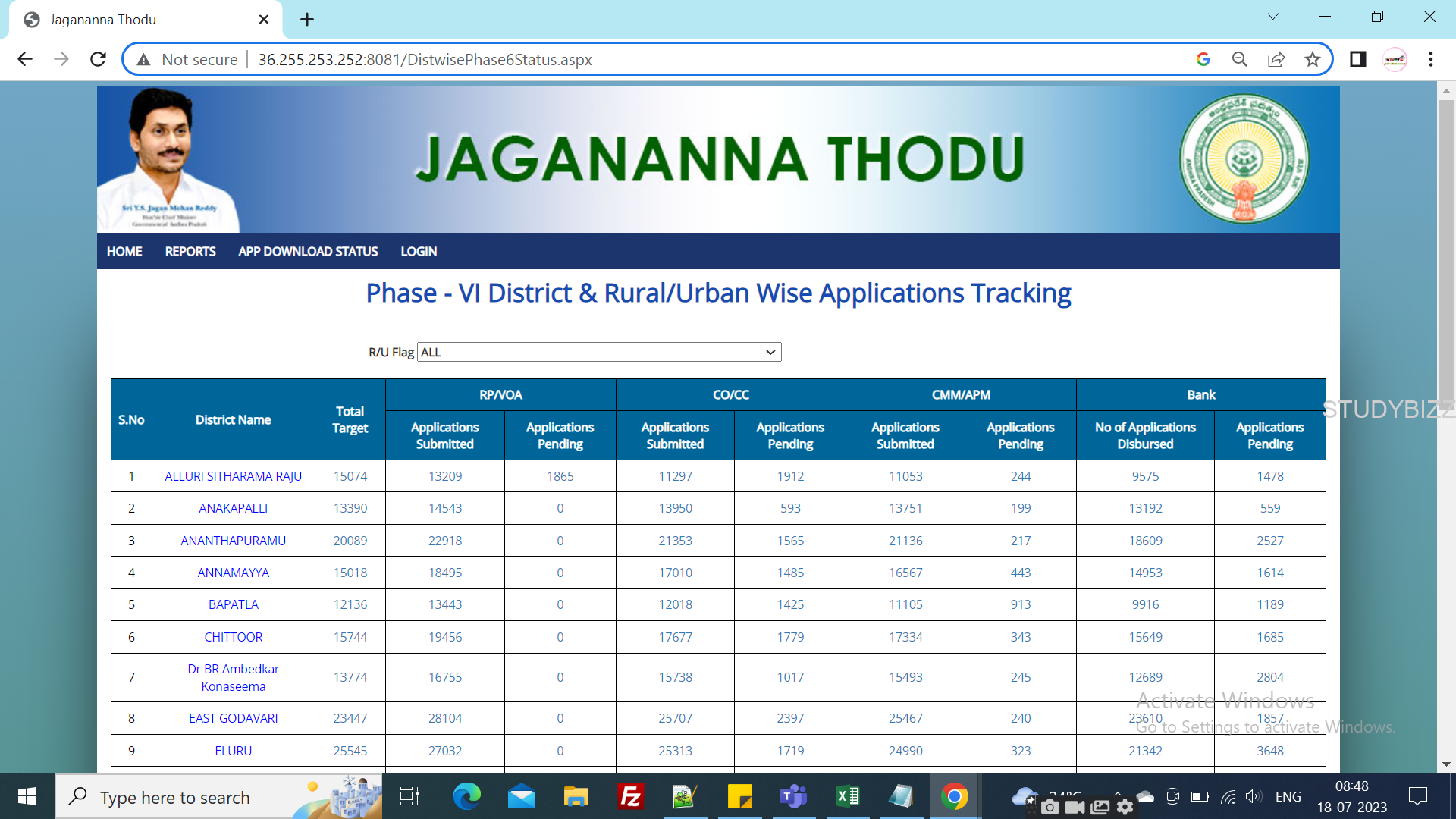The width and height of the screenshot is (1456, 819).
Task: Click the share icon in the browser toolbar
Action: point(1277,59)
